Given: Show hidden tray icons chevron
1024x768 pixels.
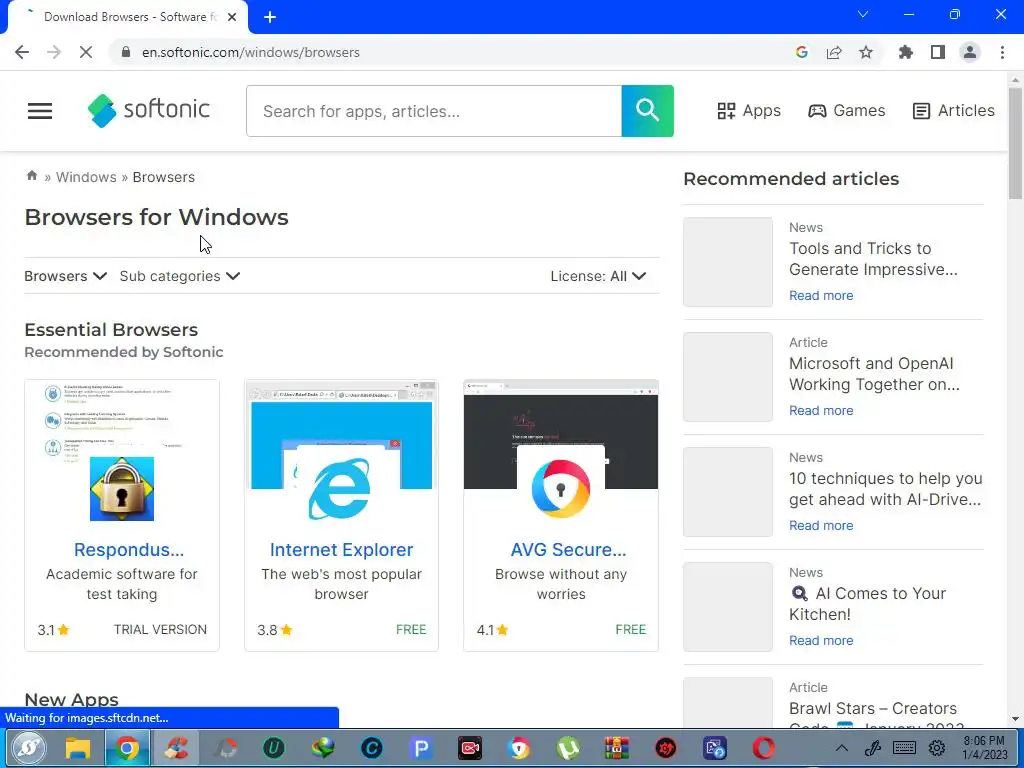Looking at the screenshot, I should coord(842,748).
